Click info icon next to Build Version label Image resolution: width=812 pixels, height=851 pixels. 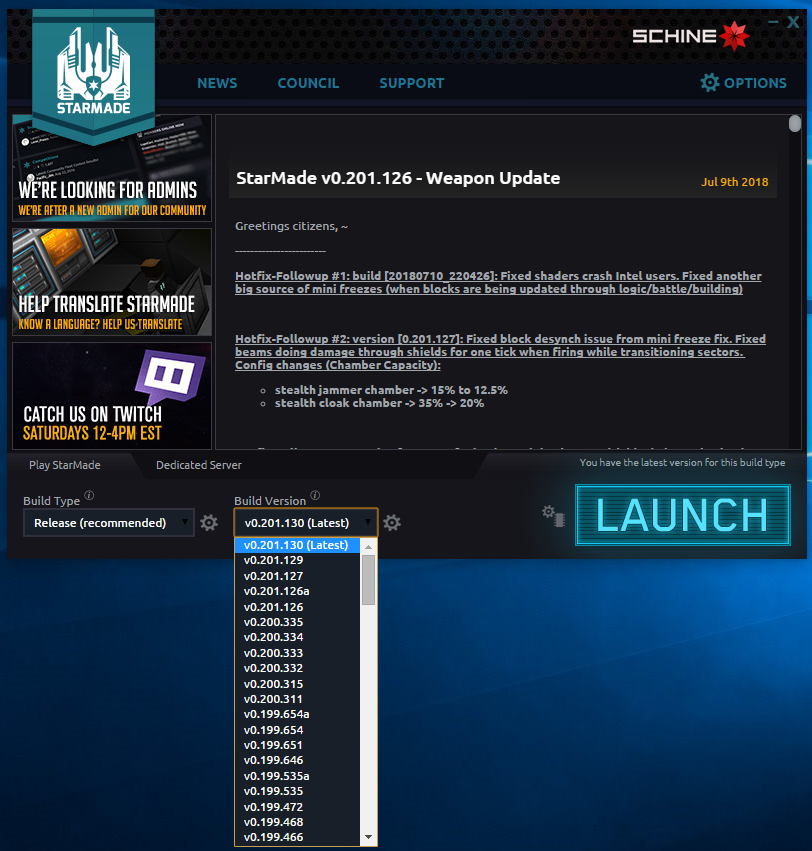coord(315,495)
